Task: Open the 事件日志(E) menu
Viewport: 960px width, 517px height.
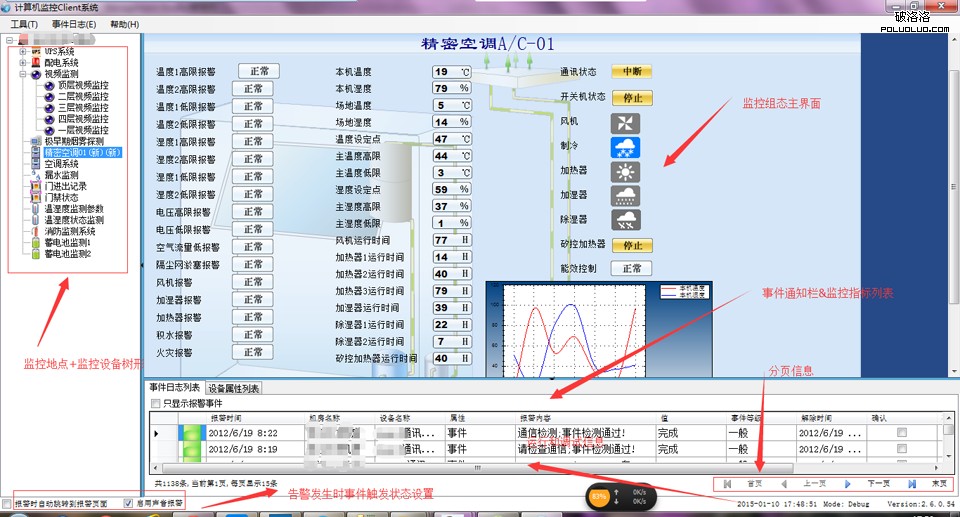Action: (74, 23)
